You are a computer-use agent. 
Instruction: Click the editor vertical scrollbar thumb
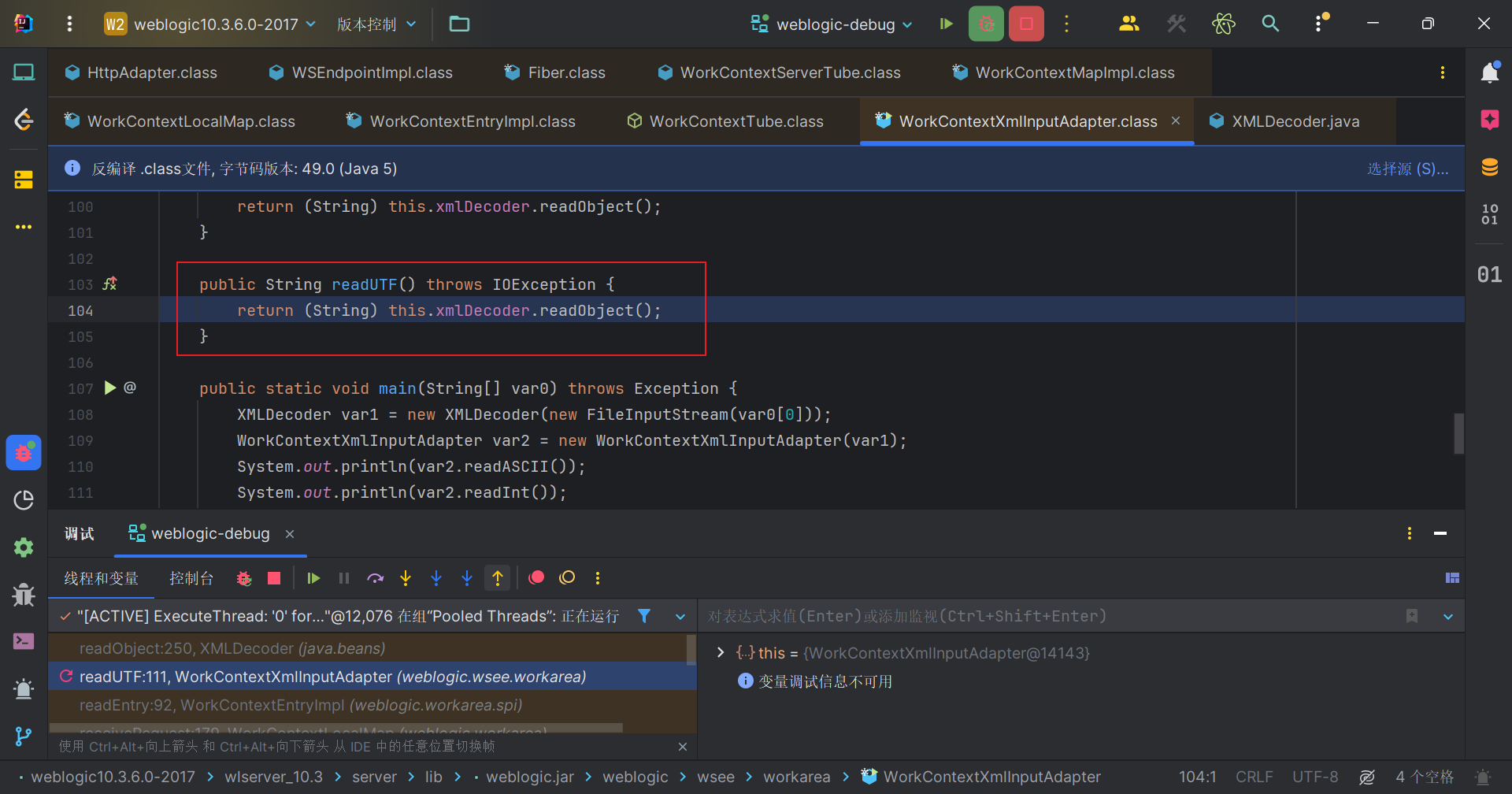point(1458,433)
